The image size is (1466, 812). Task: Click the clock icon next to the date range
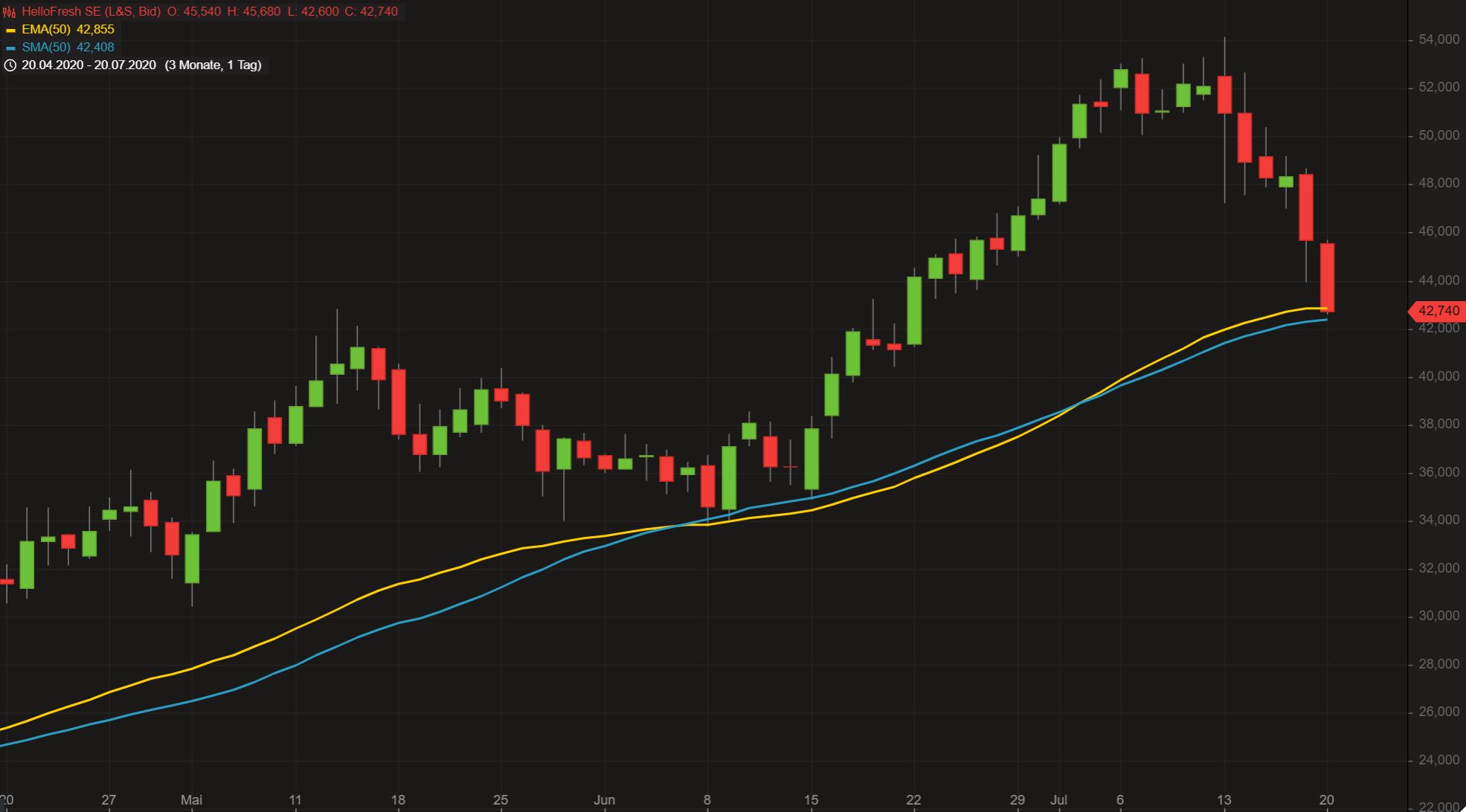(x=10, y=65)
